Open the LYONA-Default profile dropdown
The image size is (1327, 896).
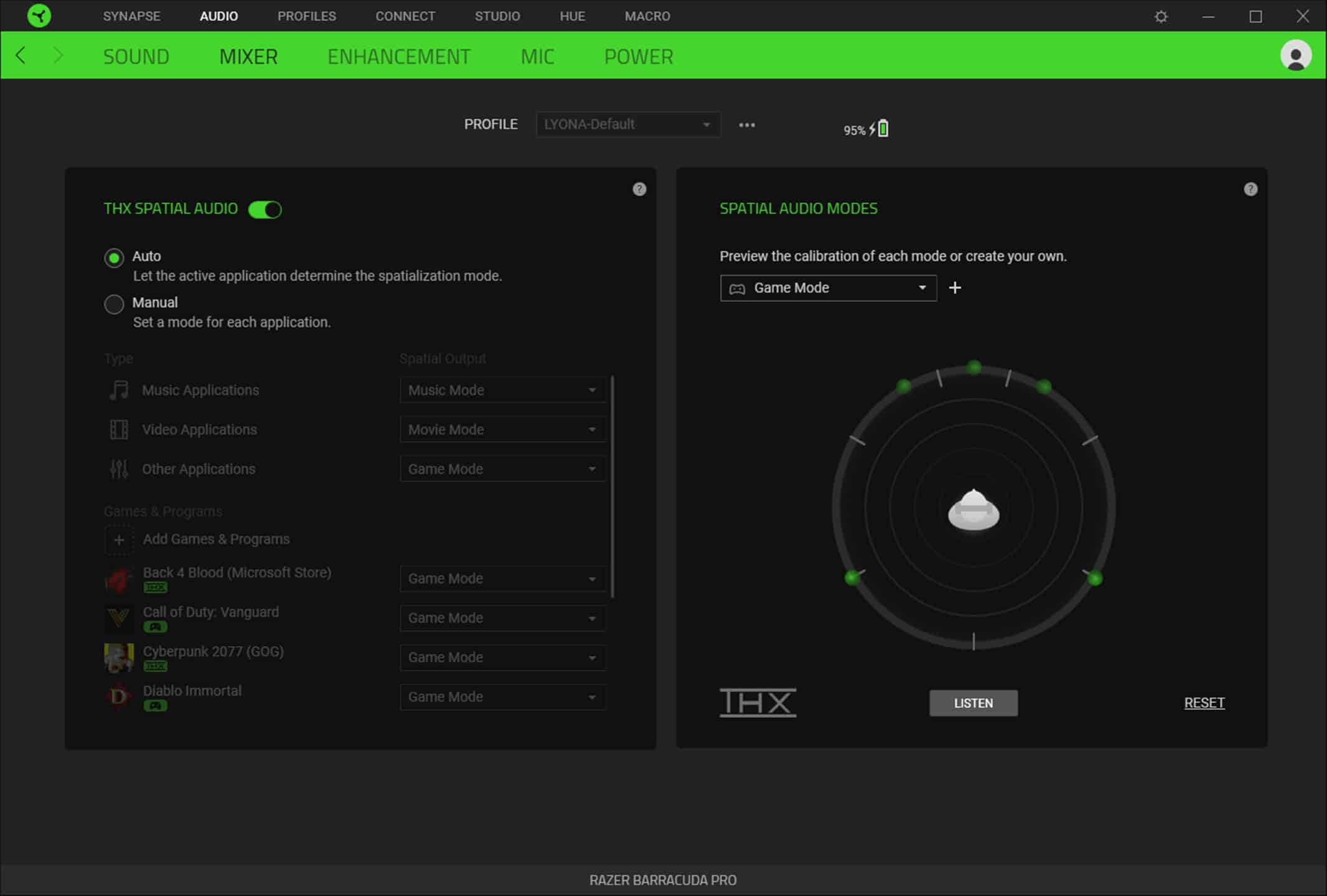(x=628, y=124)
